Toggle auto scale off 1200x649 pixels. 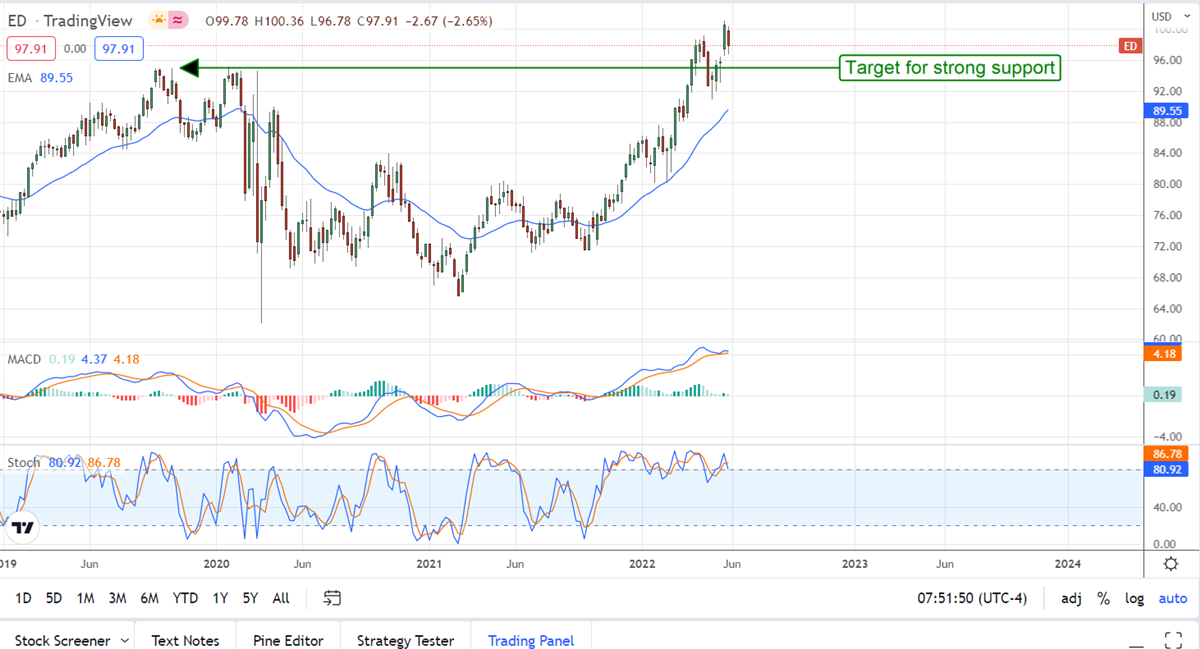[1172, 598]
